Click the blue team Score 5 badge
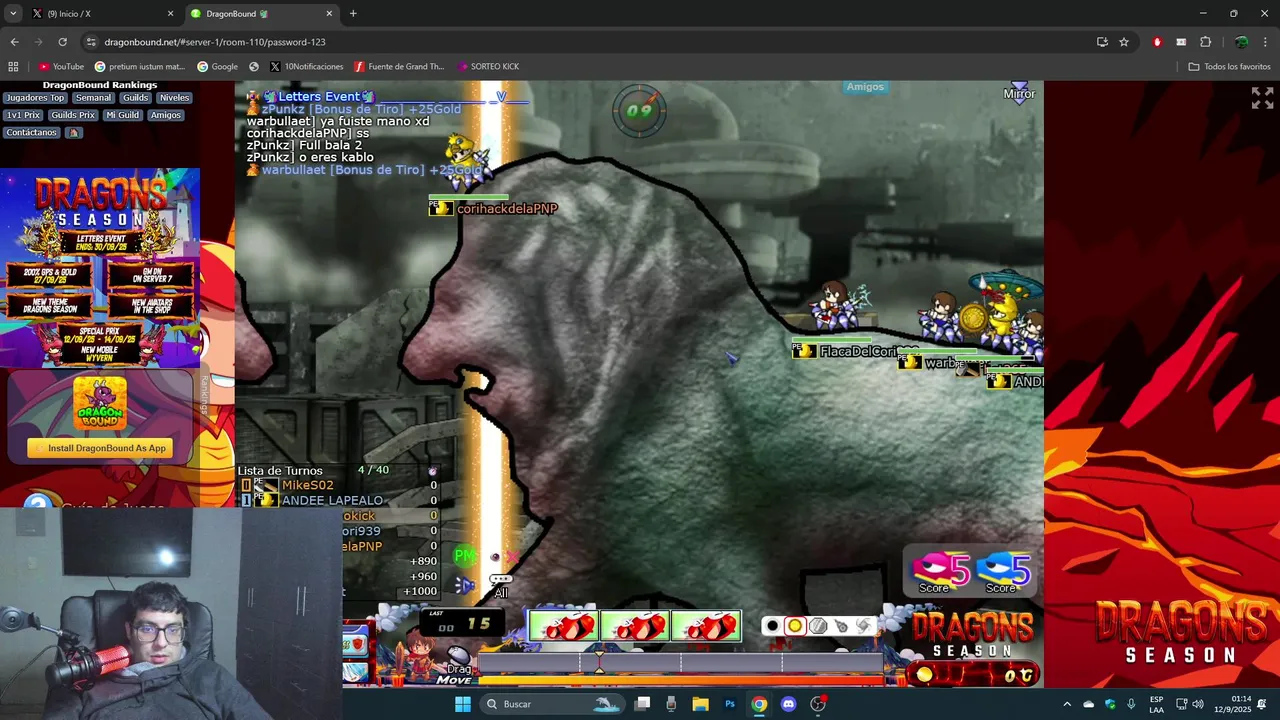This screenshot has width=1280, height=720. point(1004,571)
